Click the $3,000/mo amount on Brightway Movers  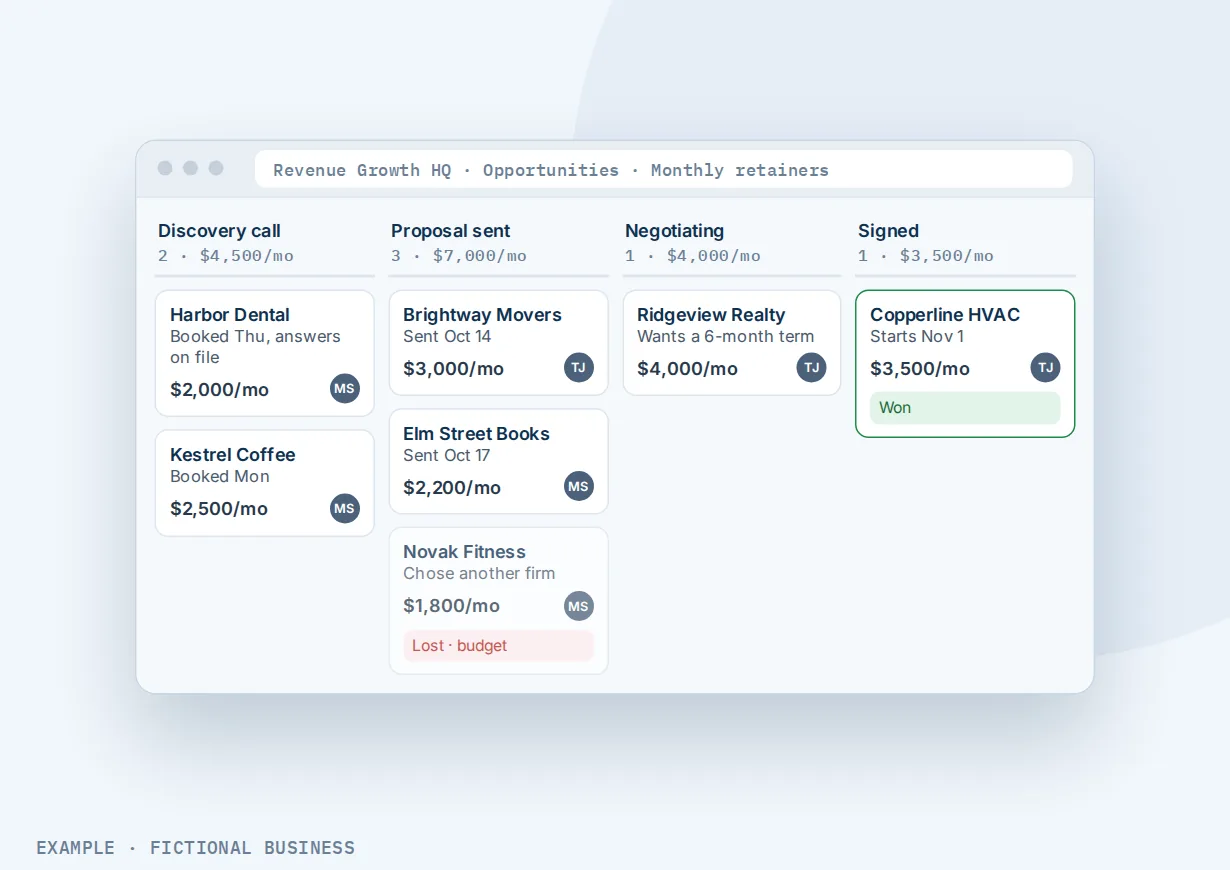click(454, 368)
